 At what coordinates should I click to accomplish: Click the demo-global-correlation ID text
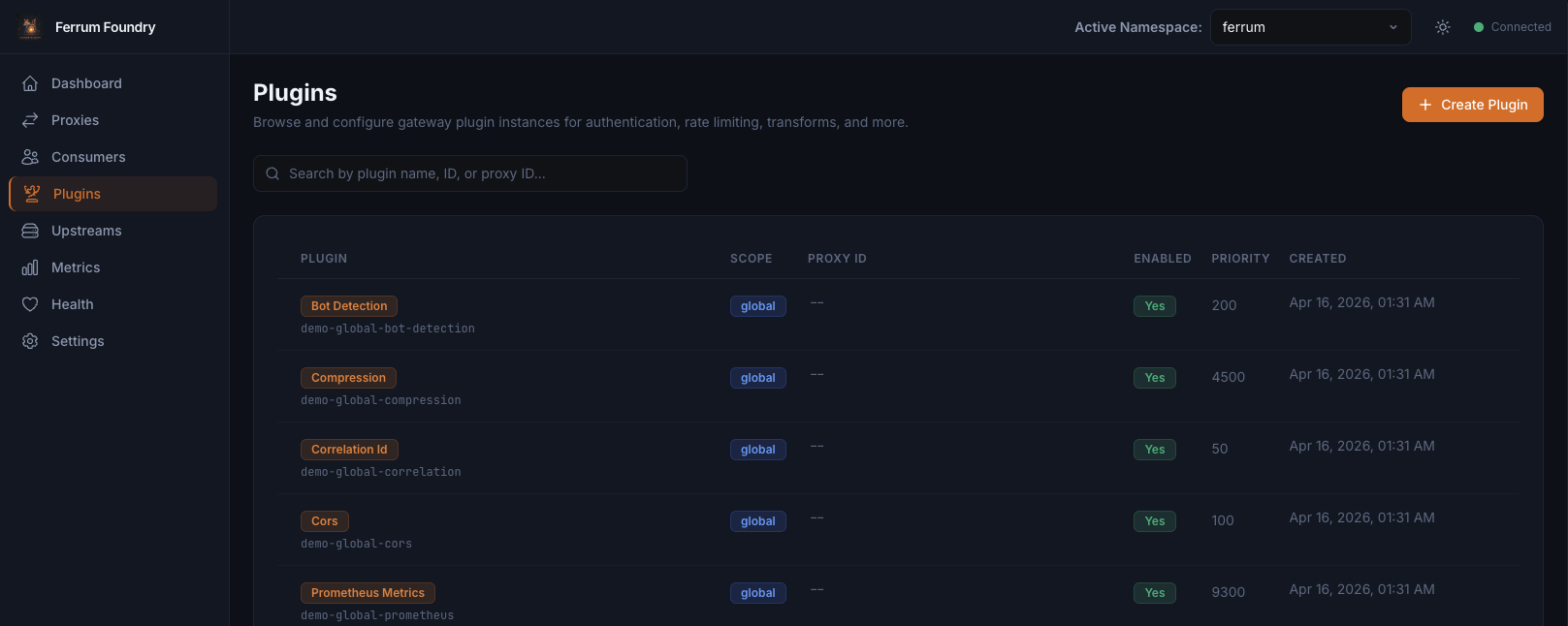(381, 472)
